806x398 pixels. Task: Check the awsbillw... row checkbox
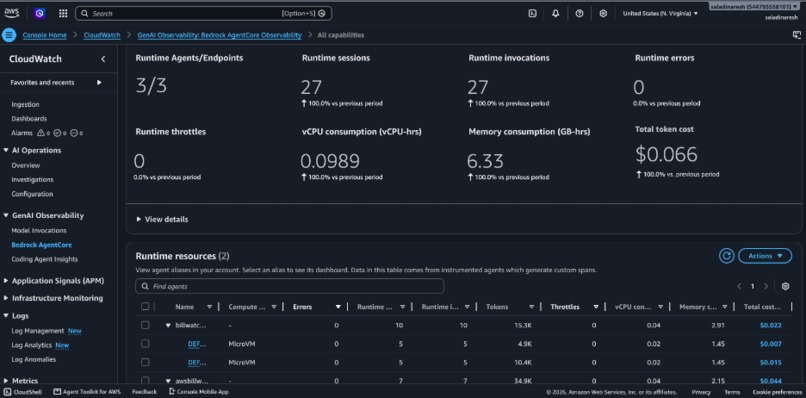point(145,381)
